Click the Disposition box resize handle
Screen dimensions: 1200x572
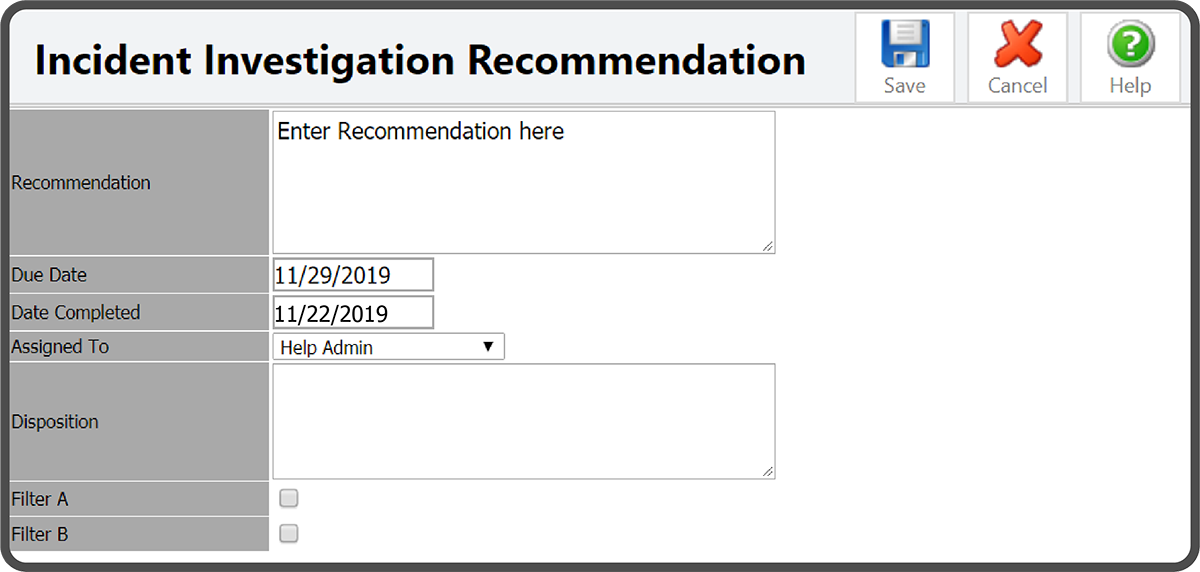pos(768,471)
